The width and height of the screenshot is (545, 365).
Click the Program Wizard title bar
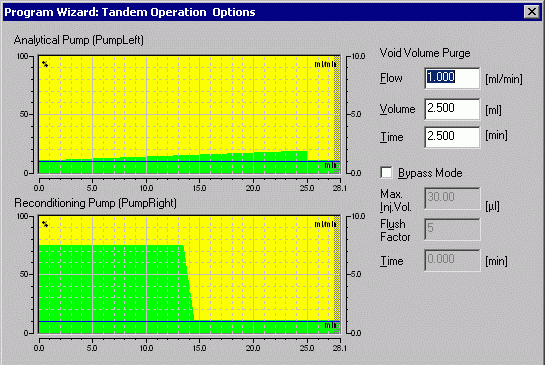[262, 12]
